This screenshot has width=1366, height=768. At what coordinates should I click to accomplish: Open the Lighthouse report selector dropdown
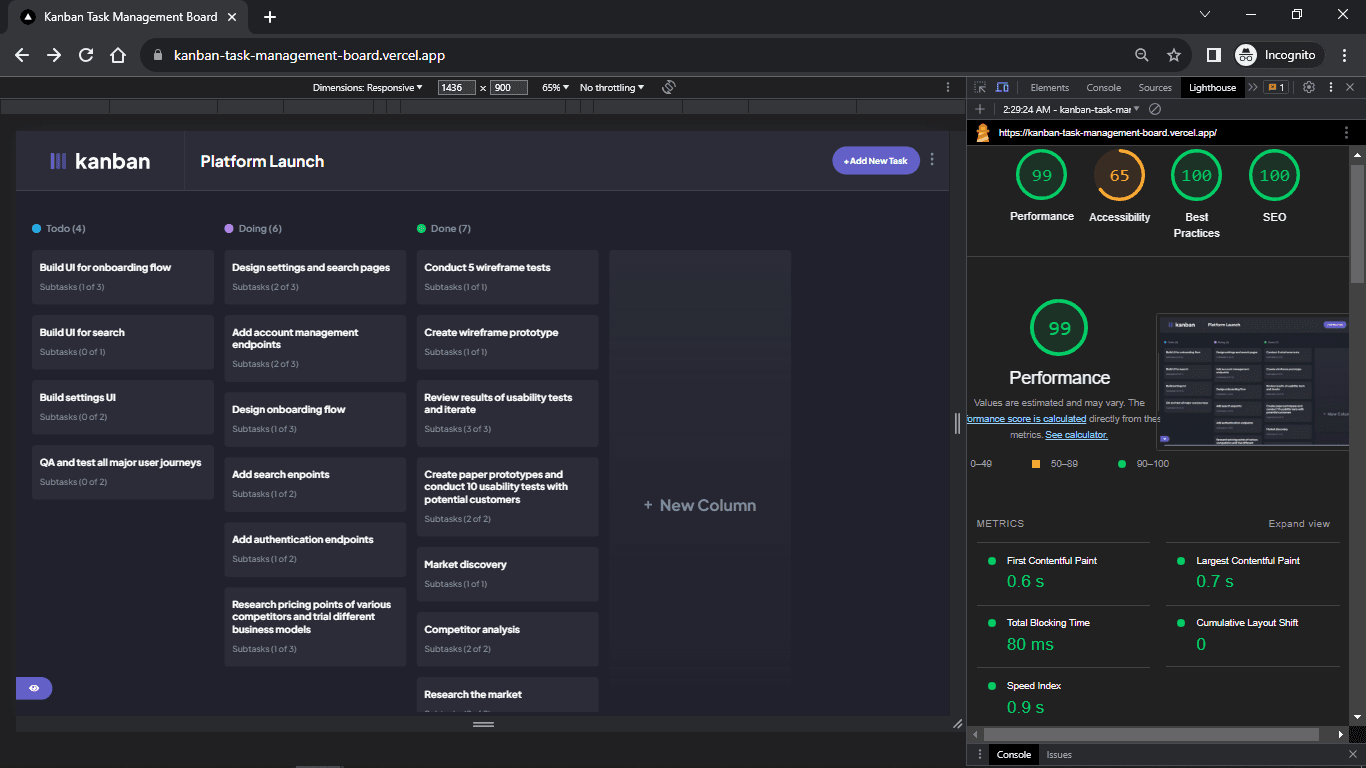click(x=1071, y=109)
